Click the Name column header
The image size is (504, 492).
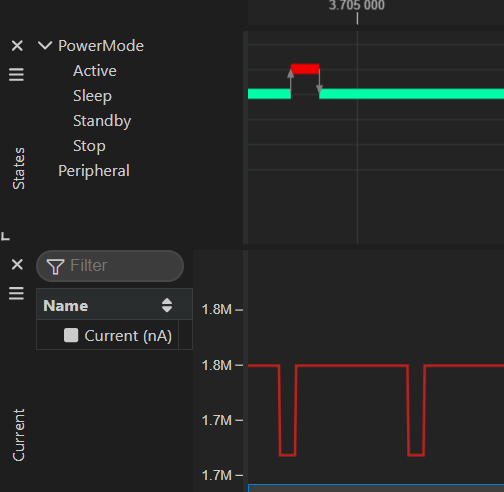coord(114,304)
